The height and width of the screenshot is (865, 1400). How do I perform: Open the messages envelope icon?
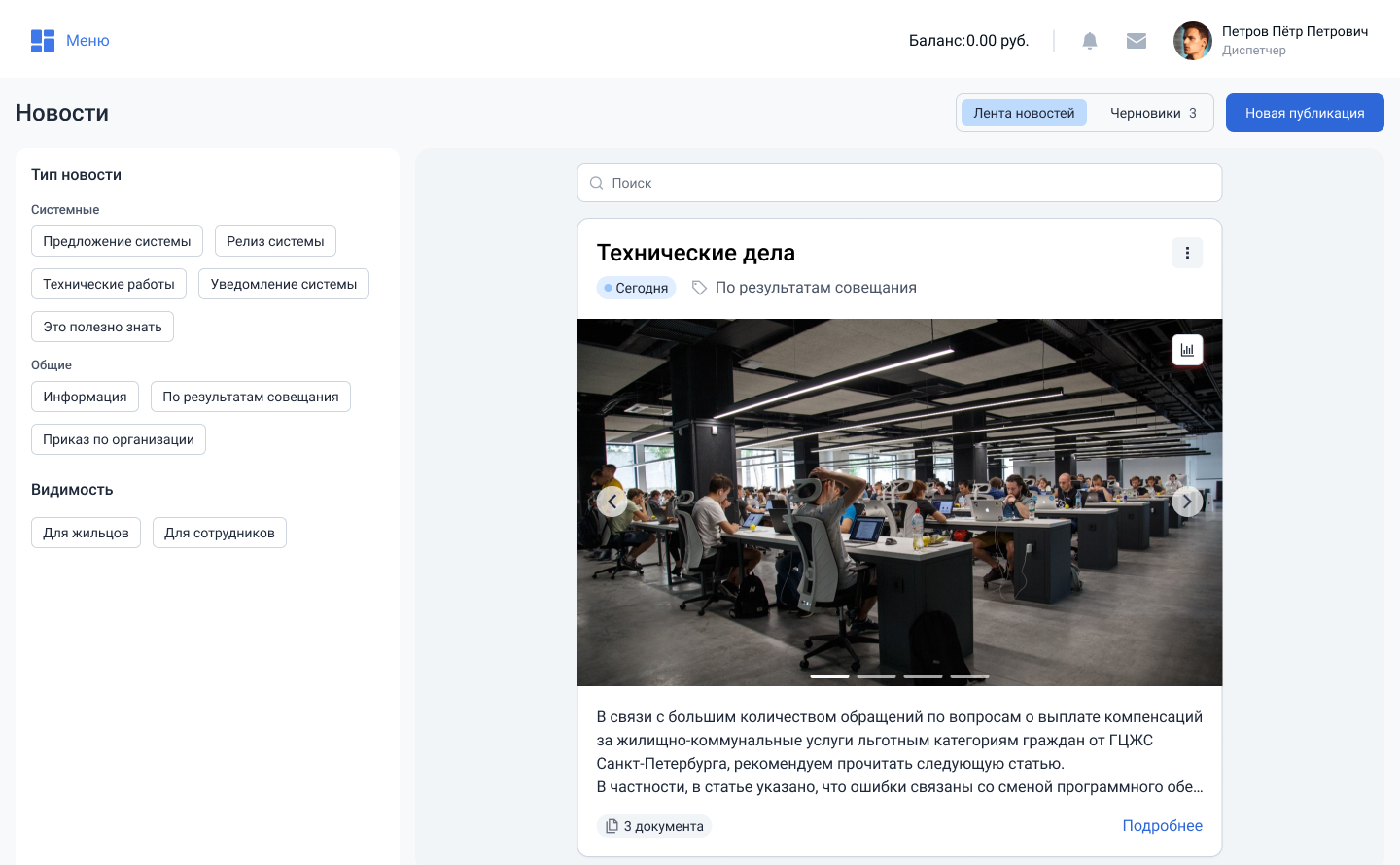1137,41
